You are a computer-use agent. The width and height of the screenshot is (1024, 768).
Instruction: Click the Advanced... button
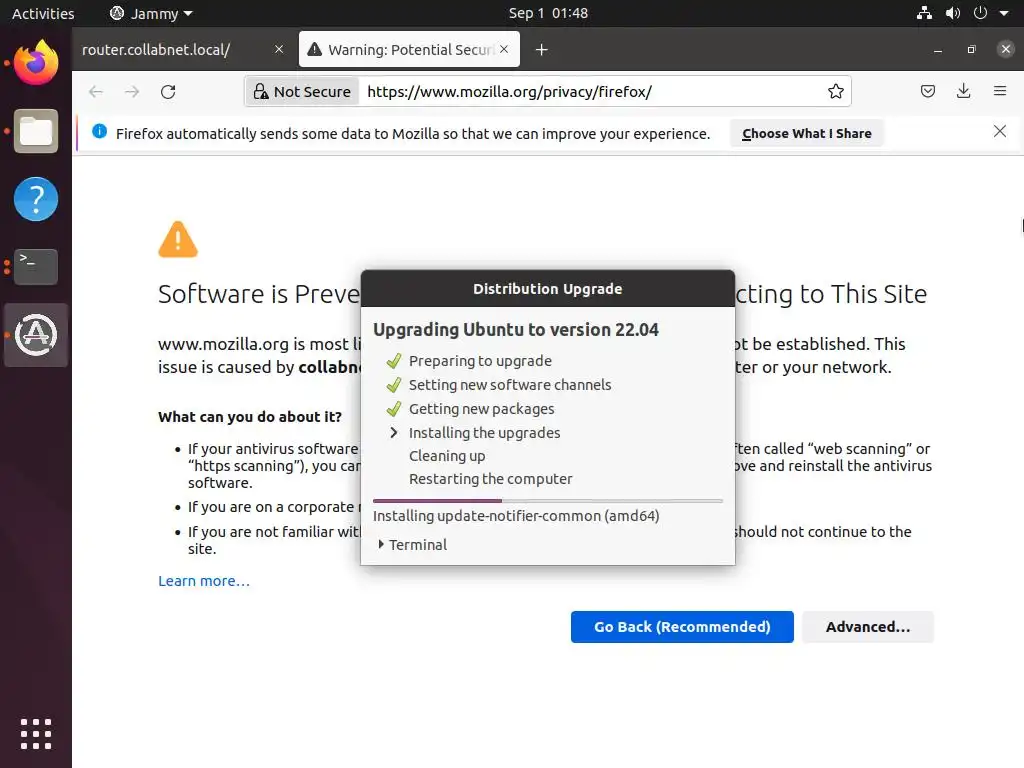868,627
